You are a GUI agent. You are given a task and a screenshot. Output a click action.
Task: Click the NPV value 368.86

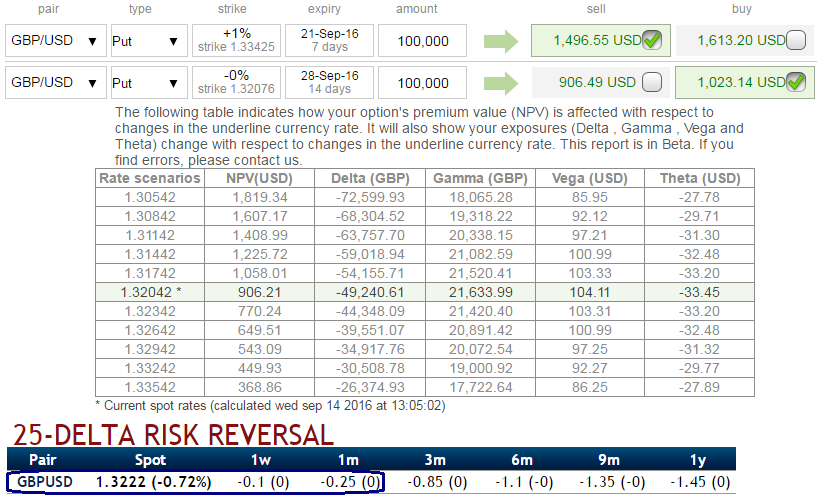pos(259,387)
